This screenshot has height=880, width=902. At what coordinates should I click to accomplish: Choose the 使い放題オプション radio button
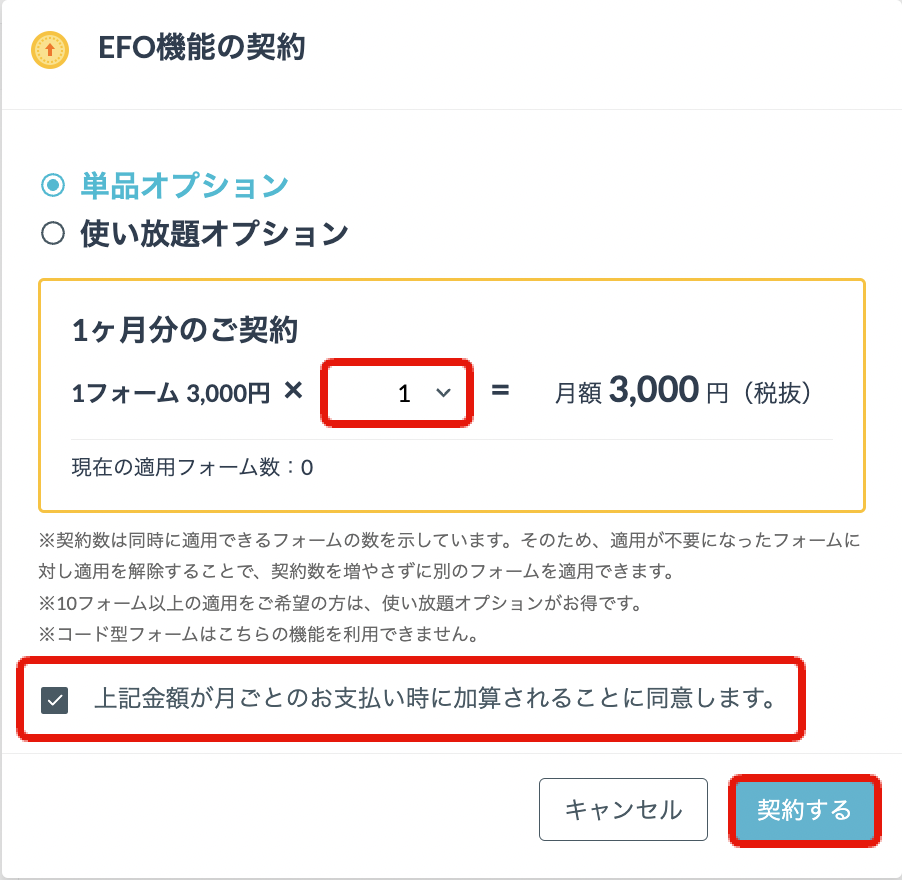[52, 234]
